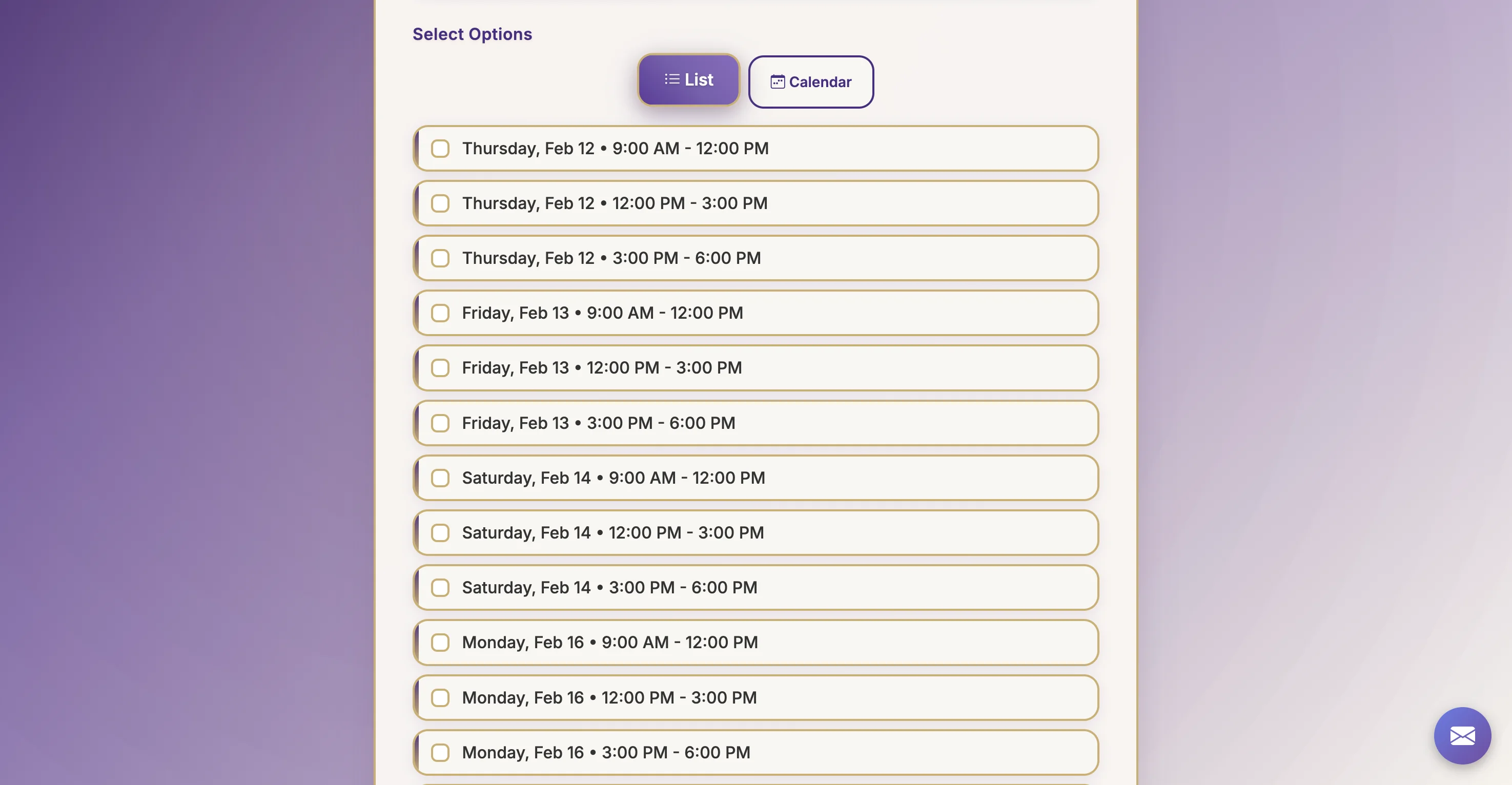Click the calendar icon in Calendar button
Screen dimensions: 1512x785
tap(777, 82)
